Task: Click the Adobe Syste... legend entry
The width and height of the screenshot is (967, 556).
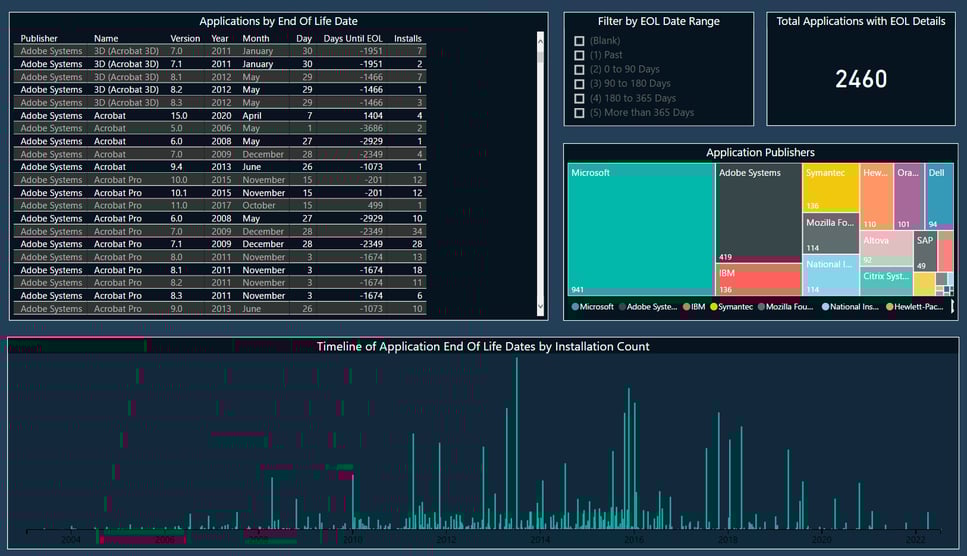Action: (648, 306)
